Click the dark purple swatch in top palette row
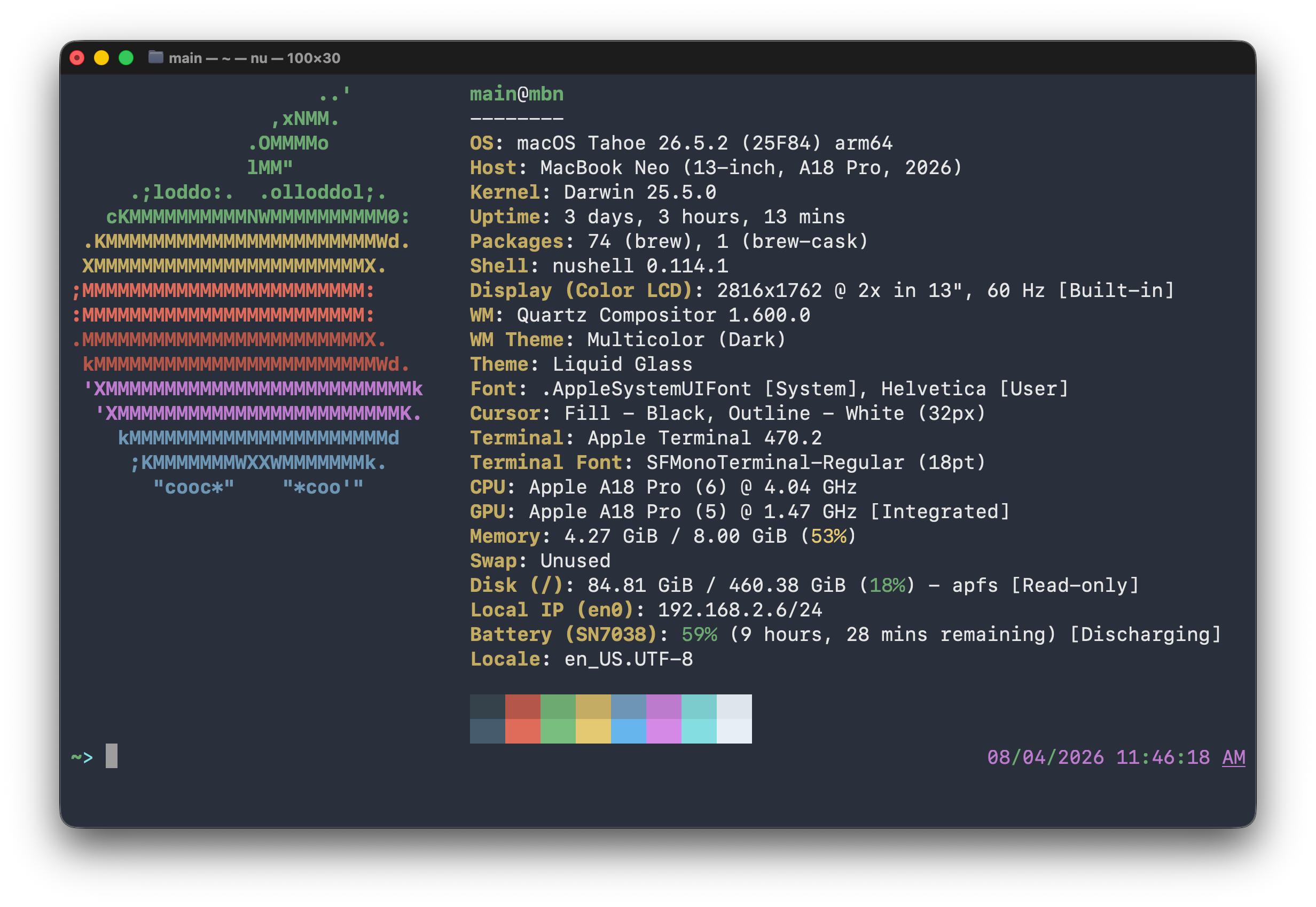The image size is (1316, 907). pyautogui.click(x=664, y=706)
